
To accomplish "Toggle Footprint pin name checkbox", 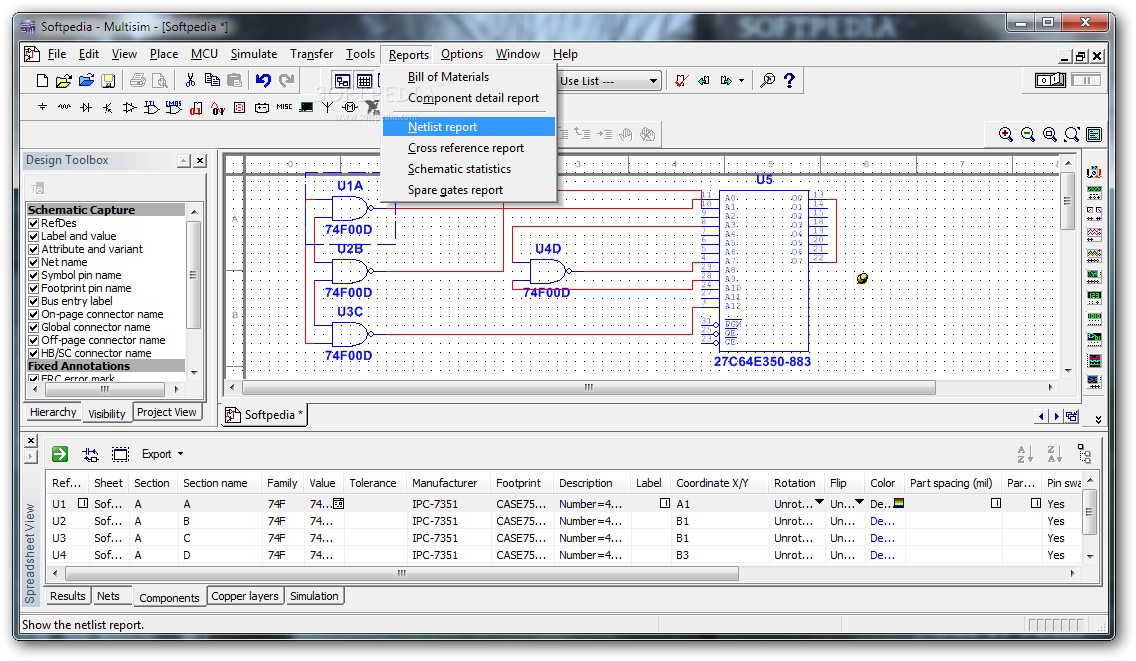I will point(33,288).
